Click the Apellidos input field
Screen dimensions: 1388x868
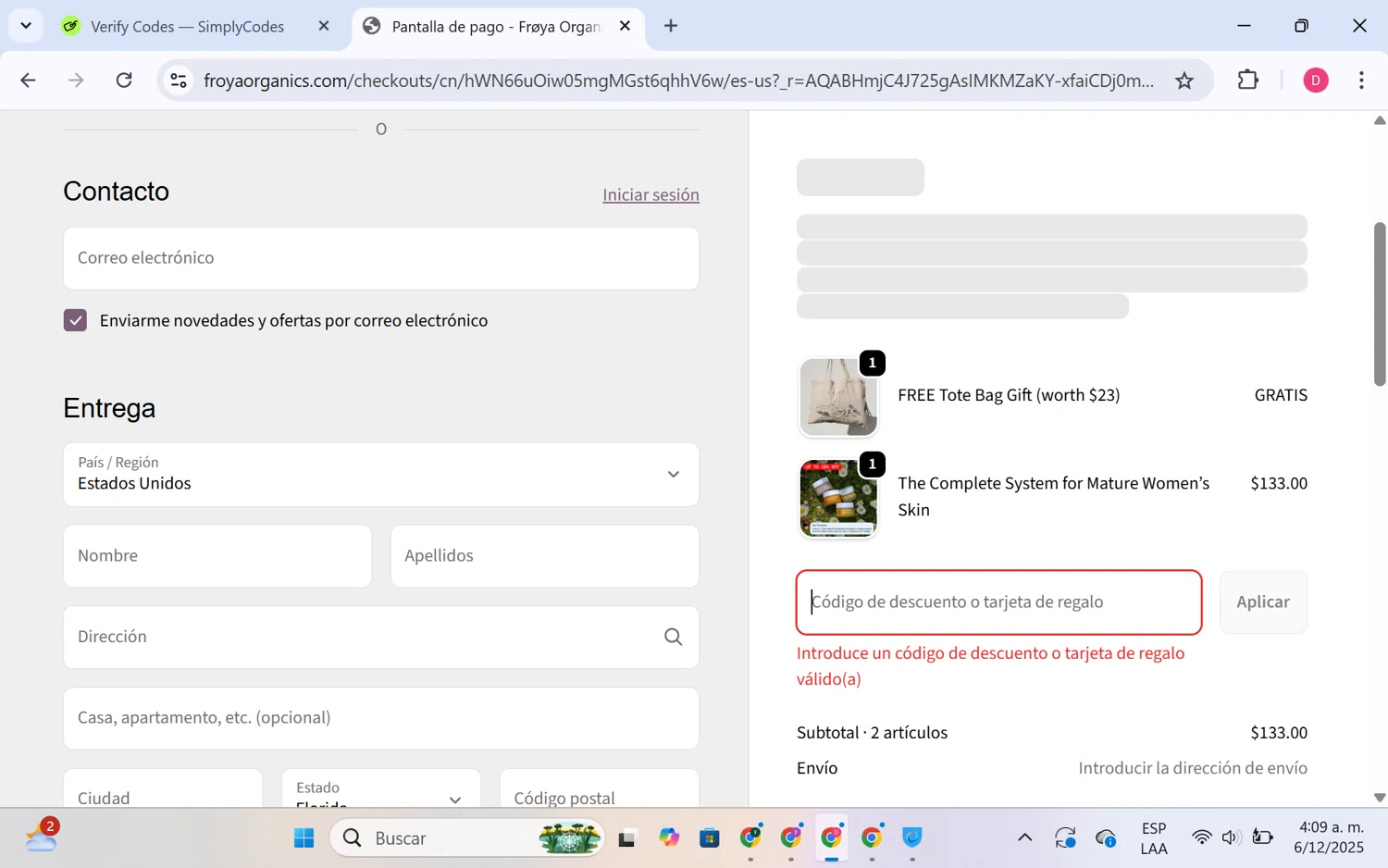545,556
